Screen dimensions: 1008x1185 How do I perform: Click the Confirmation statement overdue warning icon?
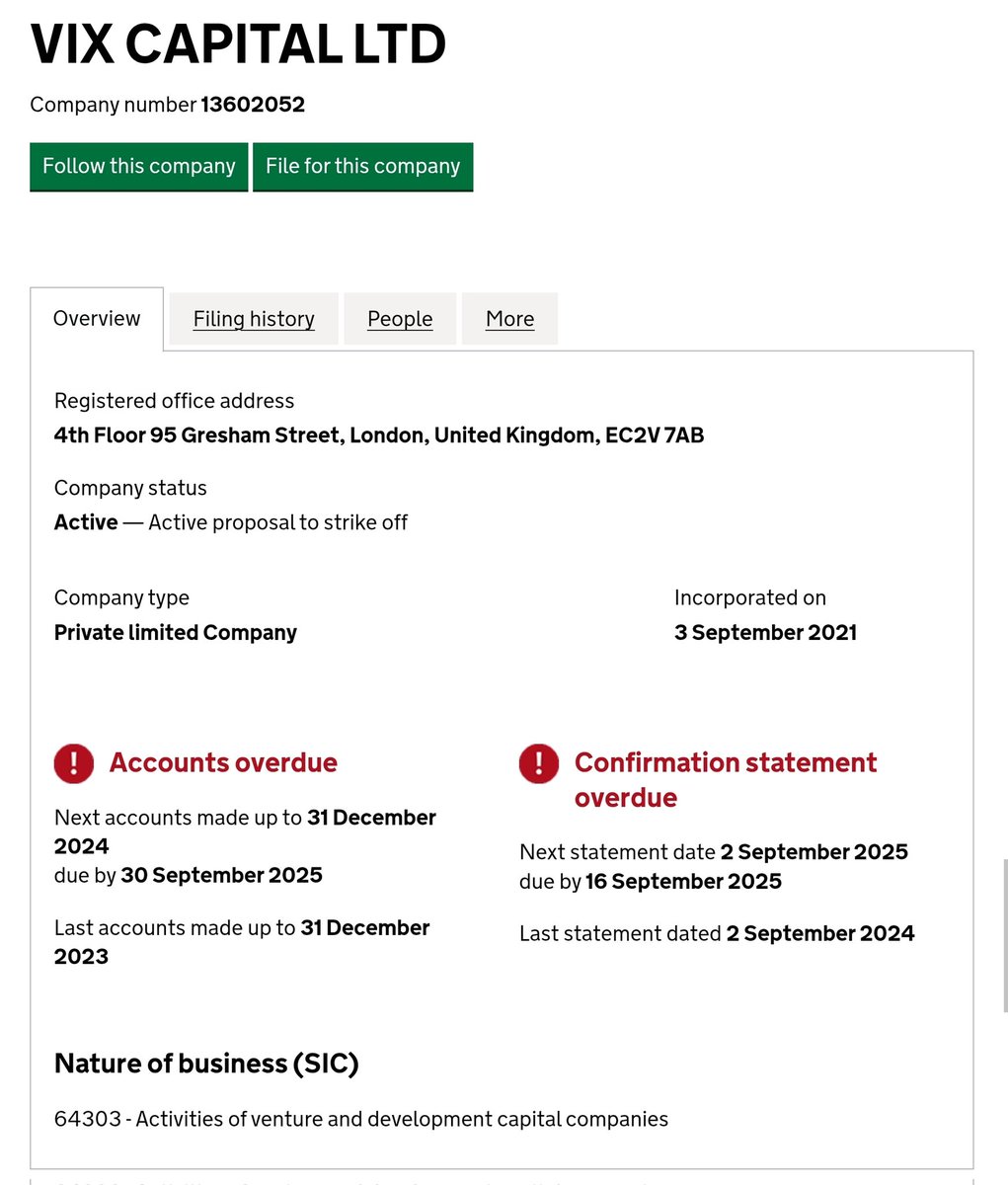[539, 763]
